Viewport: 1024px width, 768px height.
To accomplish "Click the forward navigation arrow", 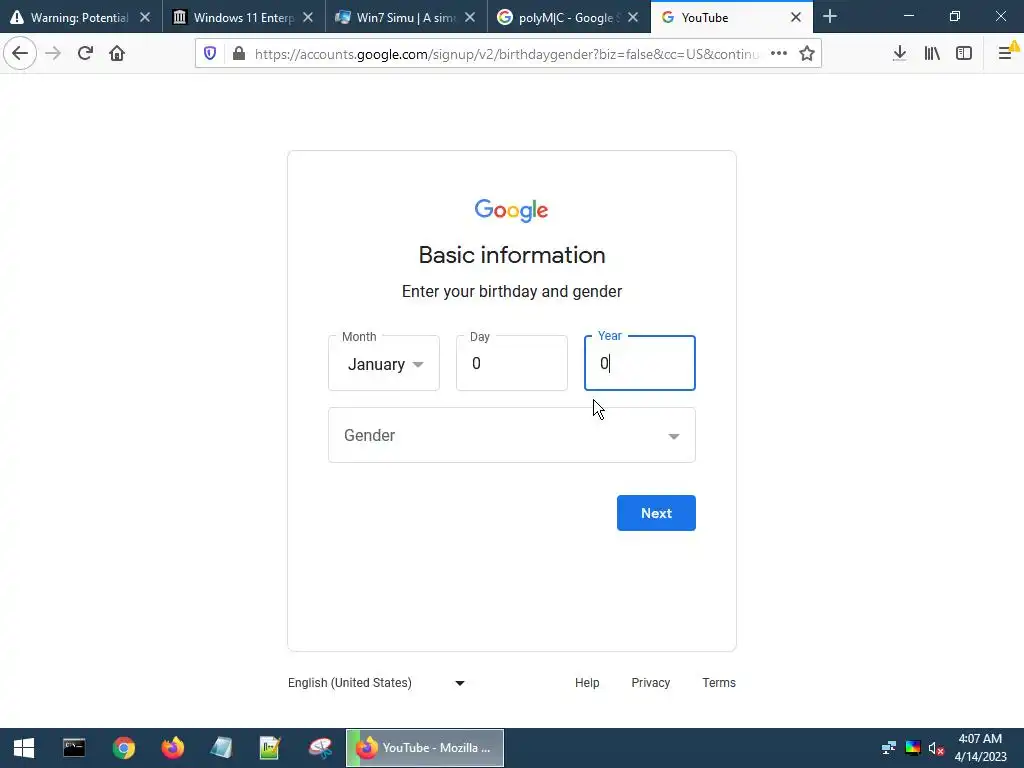I will point(53,54).
